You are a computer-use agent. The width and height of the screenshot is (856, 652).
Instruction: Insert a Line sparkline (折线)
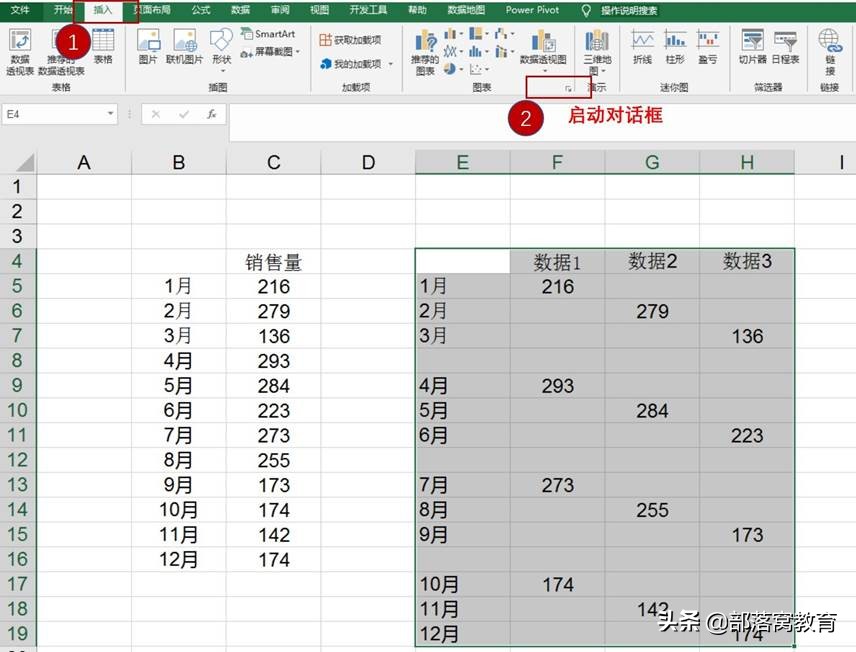[643, 47]
